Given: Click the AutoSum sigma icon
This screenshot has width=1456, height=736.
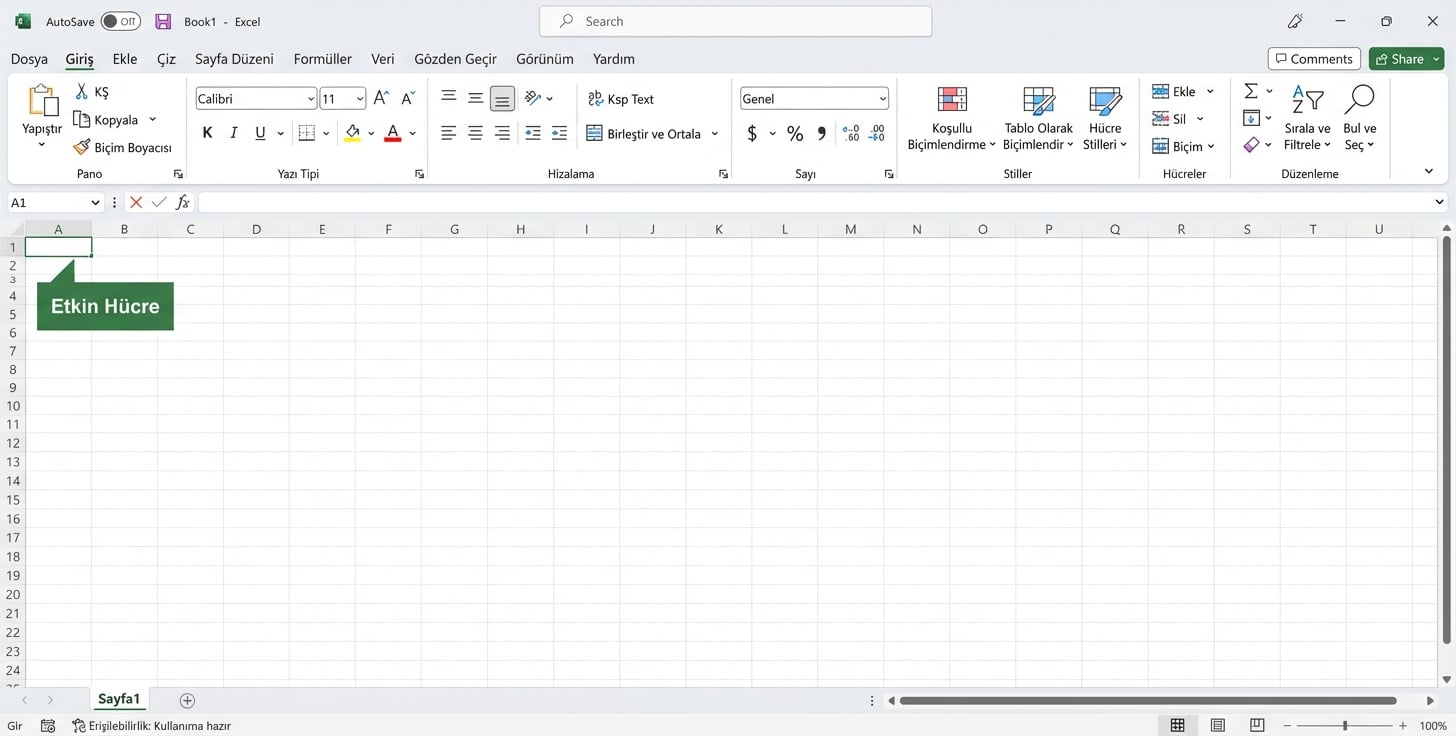Looking at the screenshot, I should (x=1250, y=91).
